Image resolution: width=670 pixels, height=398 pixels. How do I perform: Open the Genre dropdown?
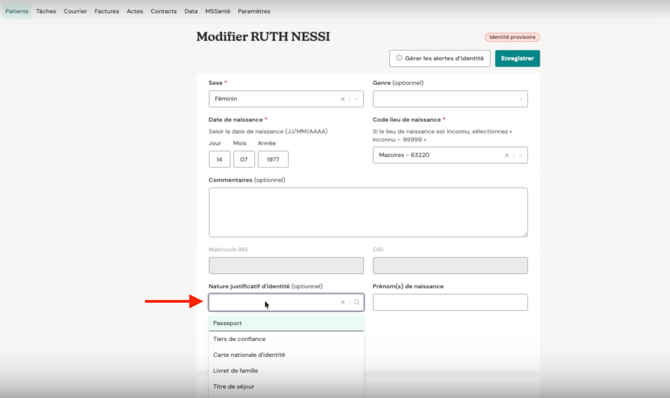(450, 99)
